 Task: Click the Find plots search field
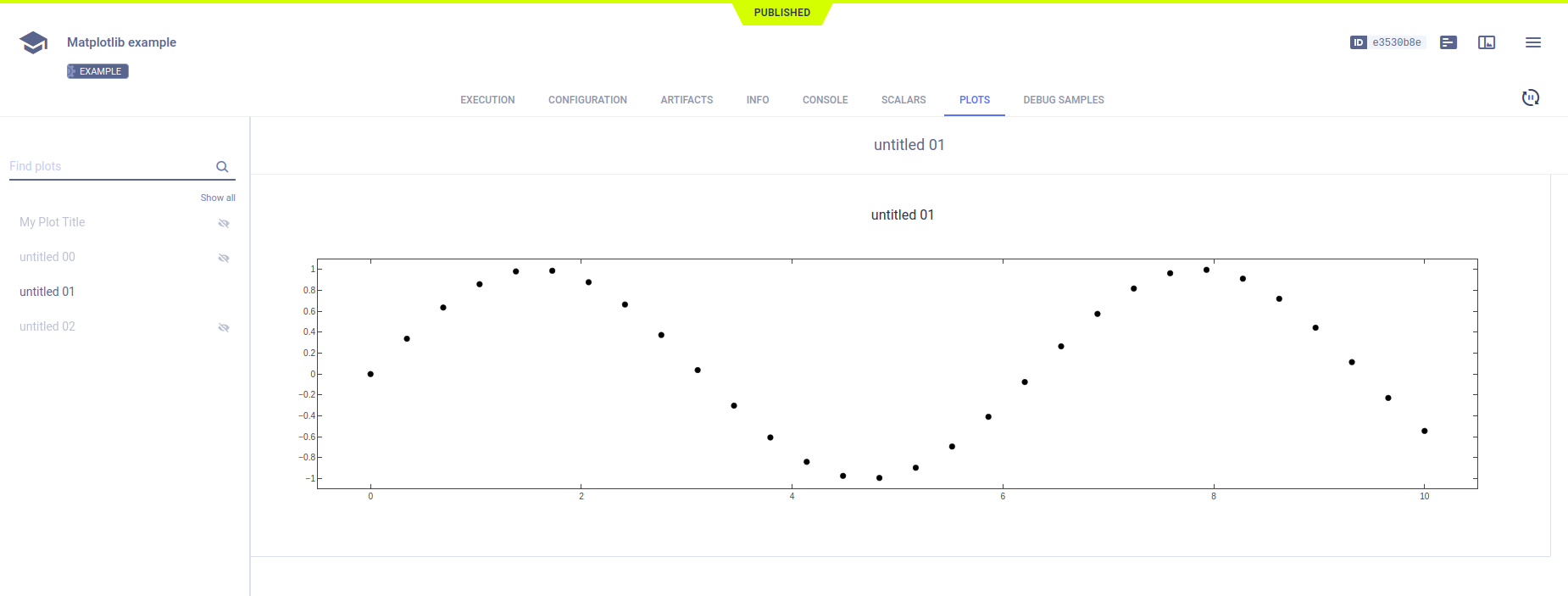pyautogui.click(x=110, y=166)
